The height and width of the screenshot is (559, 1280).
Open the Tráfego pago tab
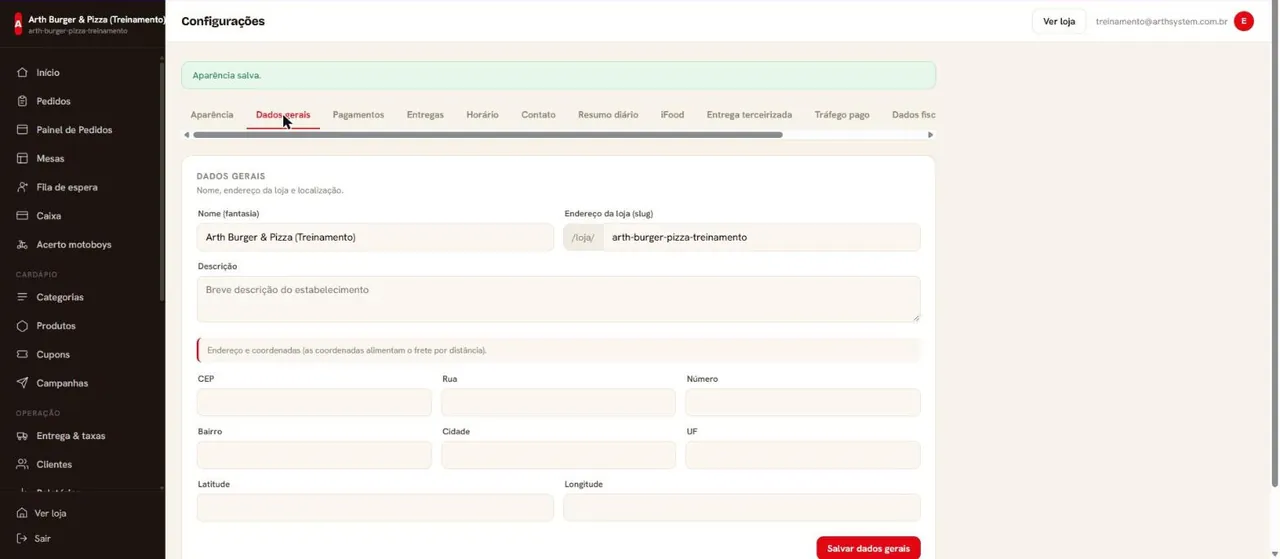[842, 115]
